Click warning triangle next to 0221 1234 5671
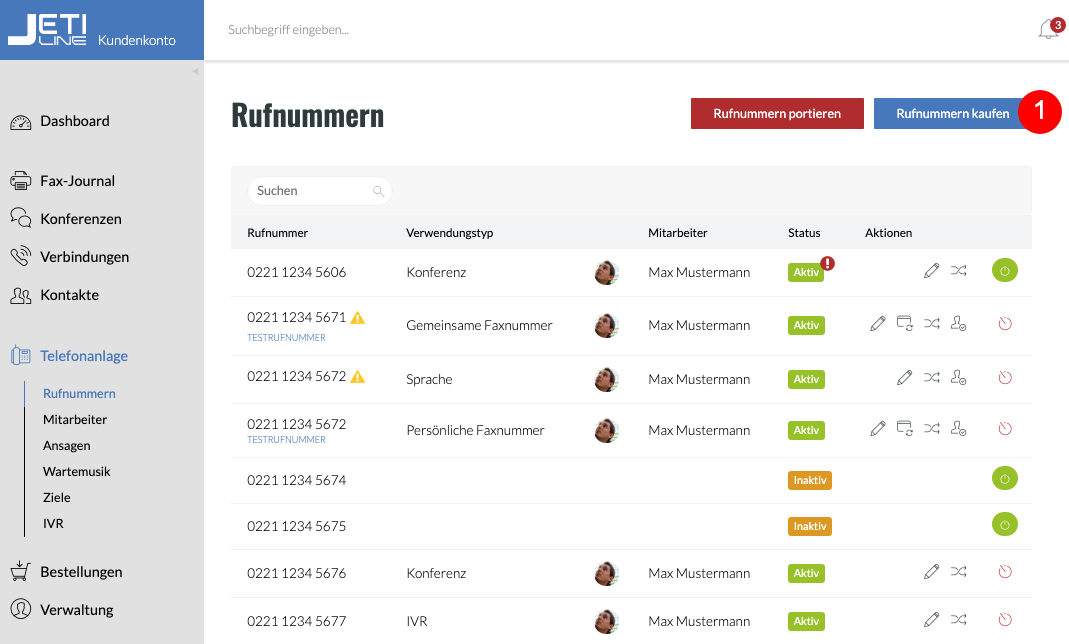 358,318
